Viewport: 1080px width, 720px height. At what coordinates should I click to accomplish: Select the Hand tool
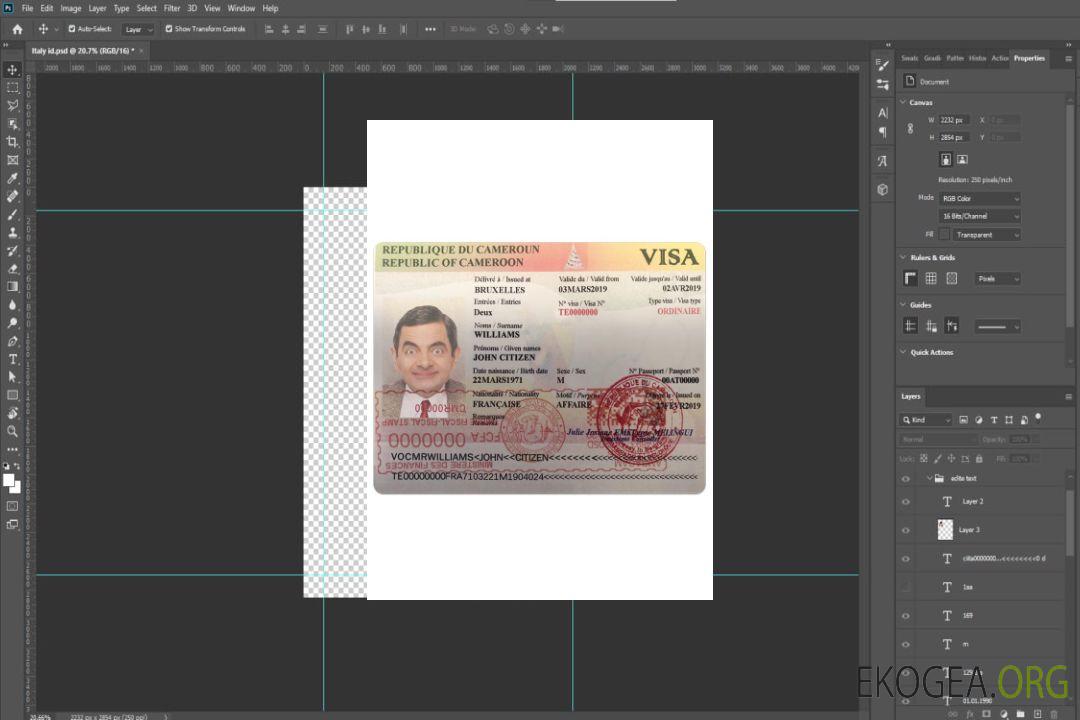(x=12, y=413)
